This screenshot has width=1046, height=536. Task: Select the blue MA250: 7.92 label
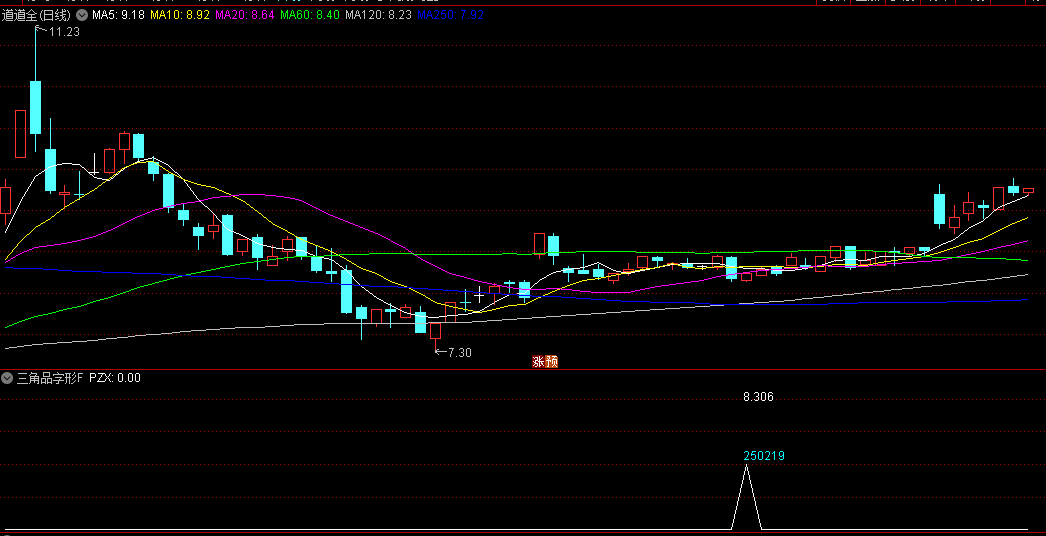450,15
